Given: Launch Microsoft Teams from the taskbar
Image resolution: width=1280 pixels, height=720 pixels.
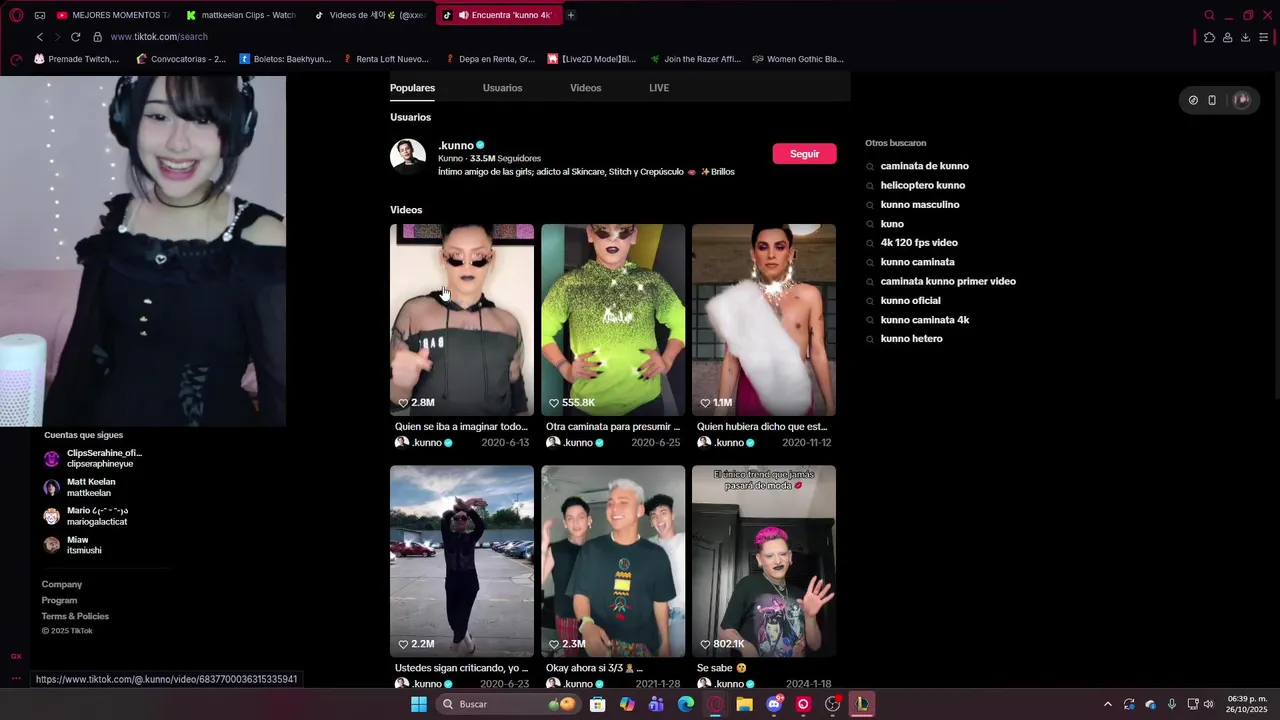Looking at the screenshot, I should click(x=656, y=704).
